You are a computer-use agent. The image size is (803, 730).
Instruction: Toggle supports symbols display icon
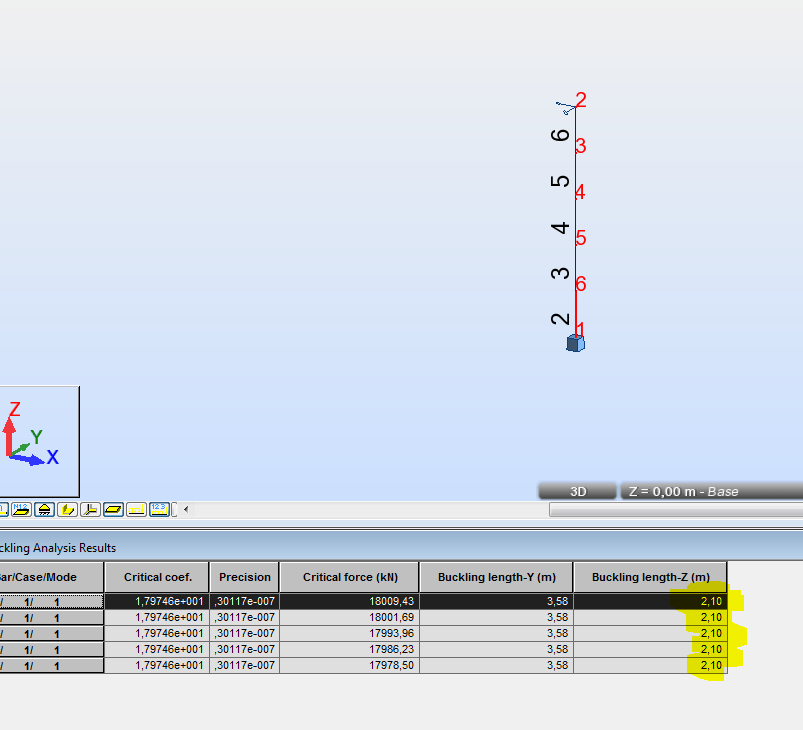(45, 510)
